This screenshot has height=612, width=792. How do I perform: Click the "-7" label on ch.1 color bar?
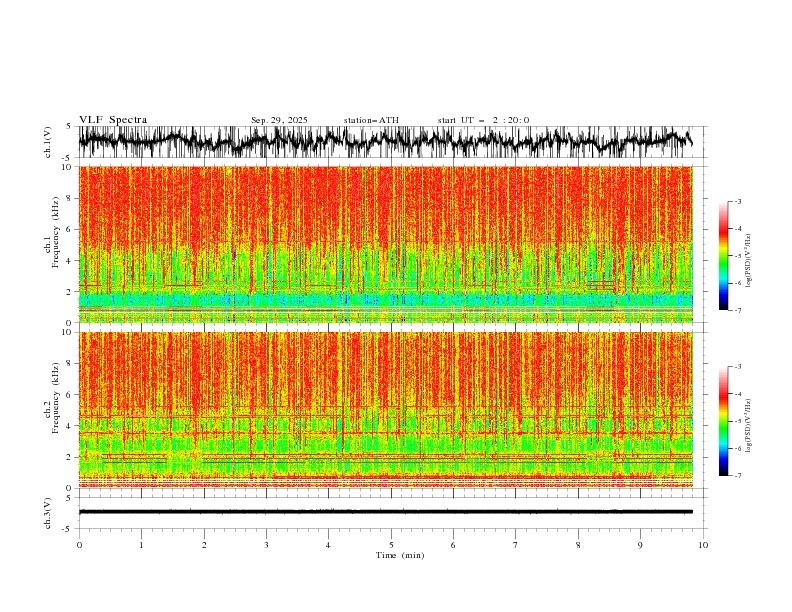tap(737, 310)
